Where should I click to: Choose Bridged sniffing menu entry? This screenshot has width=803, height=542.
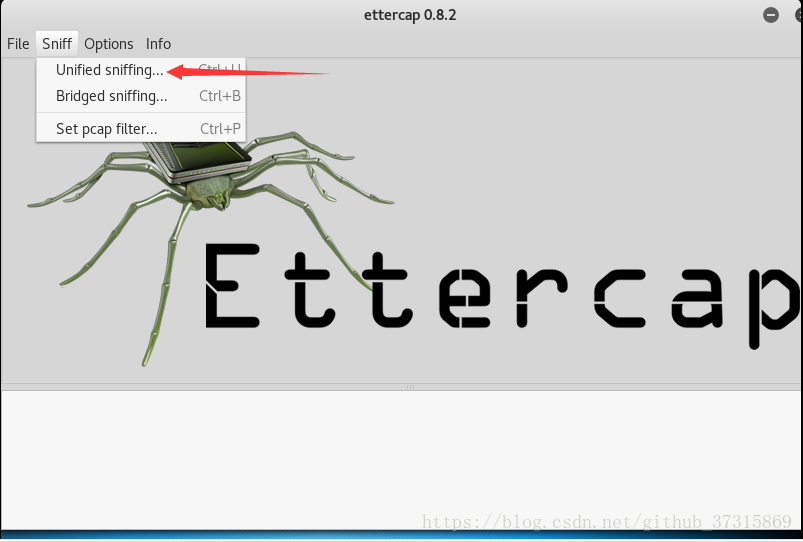point(141,96)
